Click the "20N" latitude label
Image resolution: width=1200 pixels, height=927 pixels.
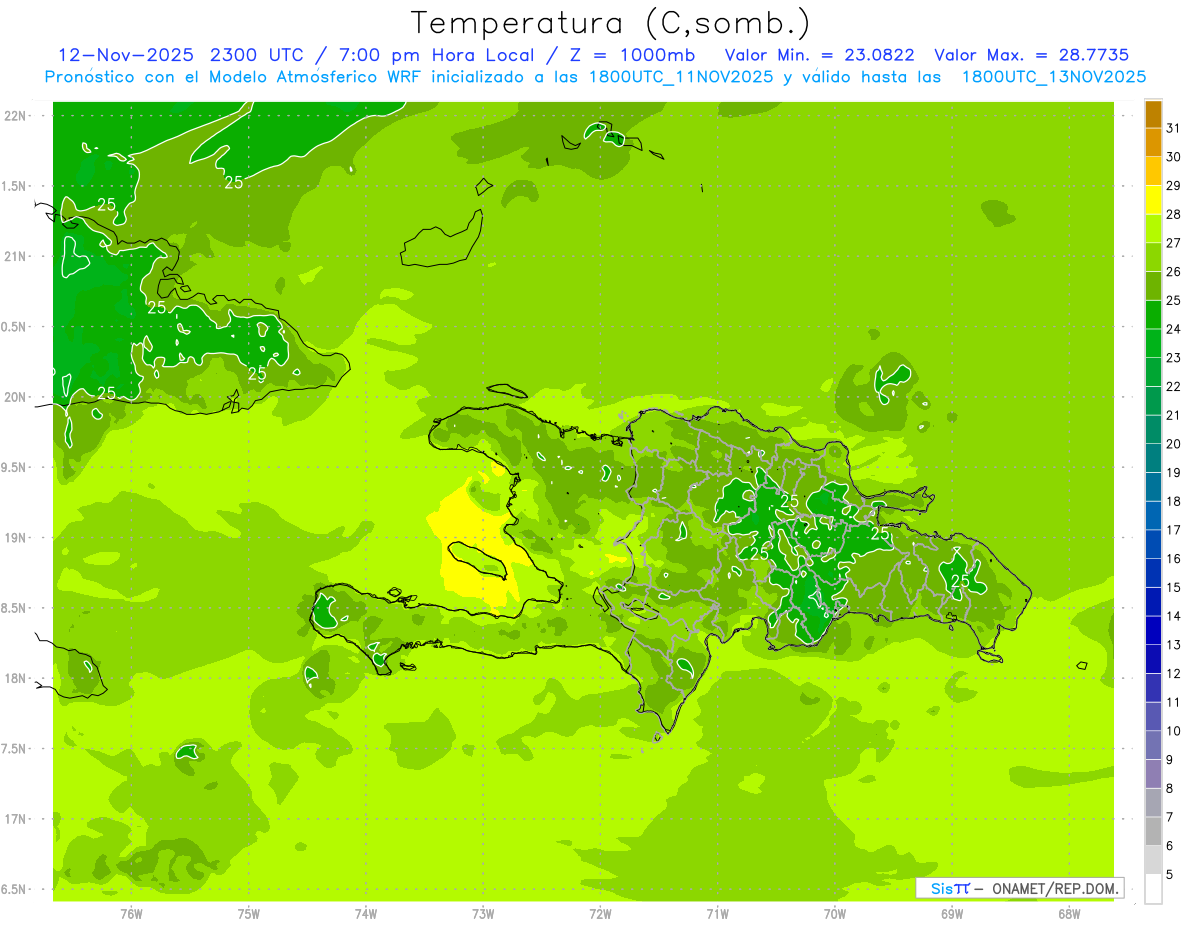click(x=17, y=397)
